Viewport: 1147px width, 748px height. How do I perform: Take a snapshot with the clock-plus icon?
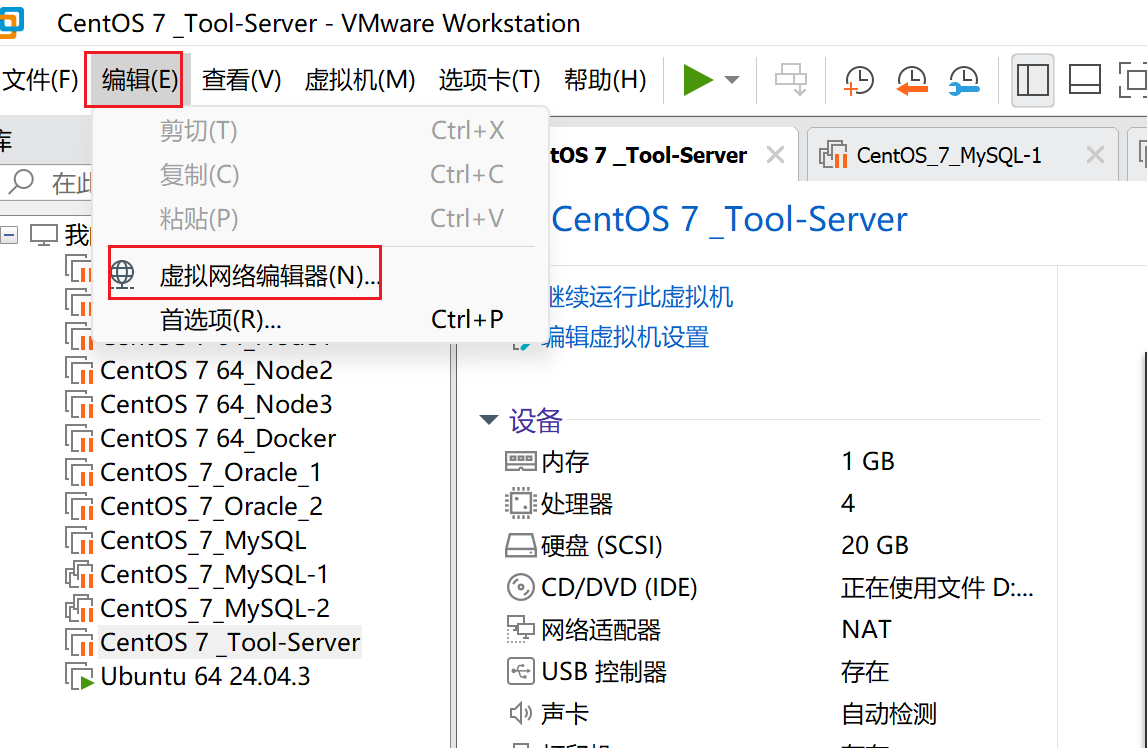[859, 79]
